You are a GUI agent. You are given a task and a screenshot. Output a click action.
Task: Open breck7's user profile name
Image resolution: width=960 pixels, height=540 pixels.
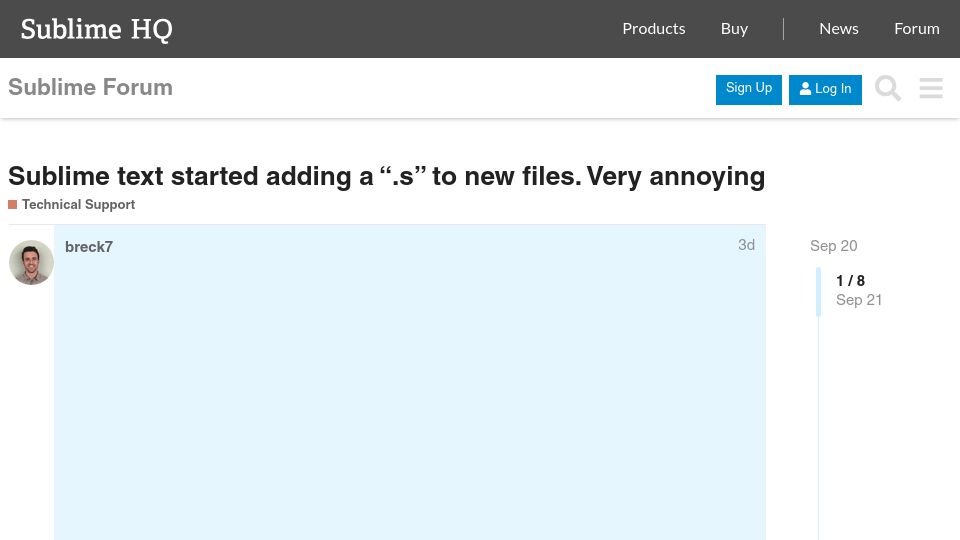89,247
